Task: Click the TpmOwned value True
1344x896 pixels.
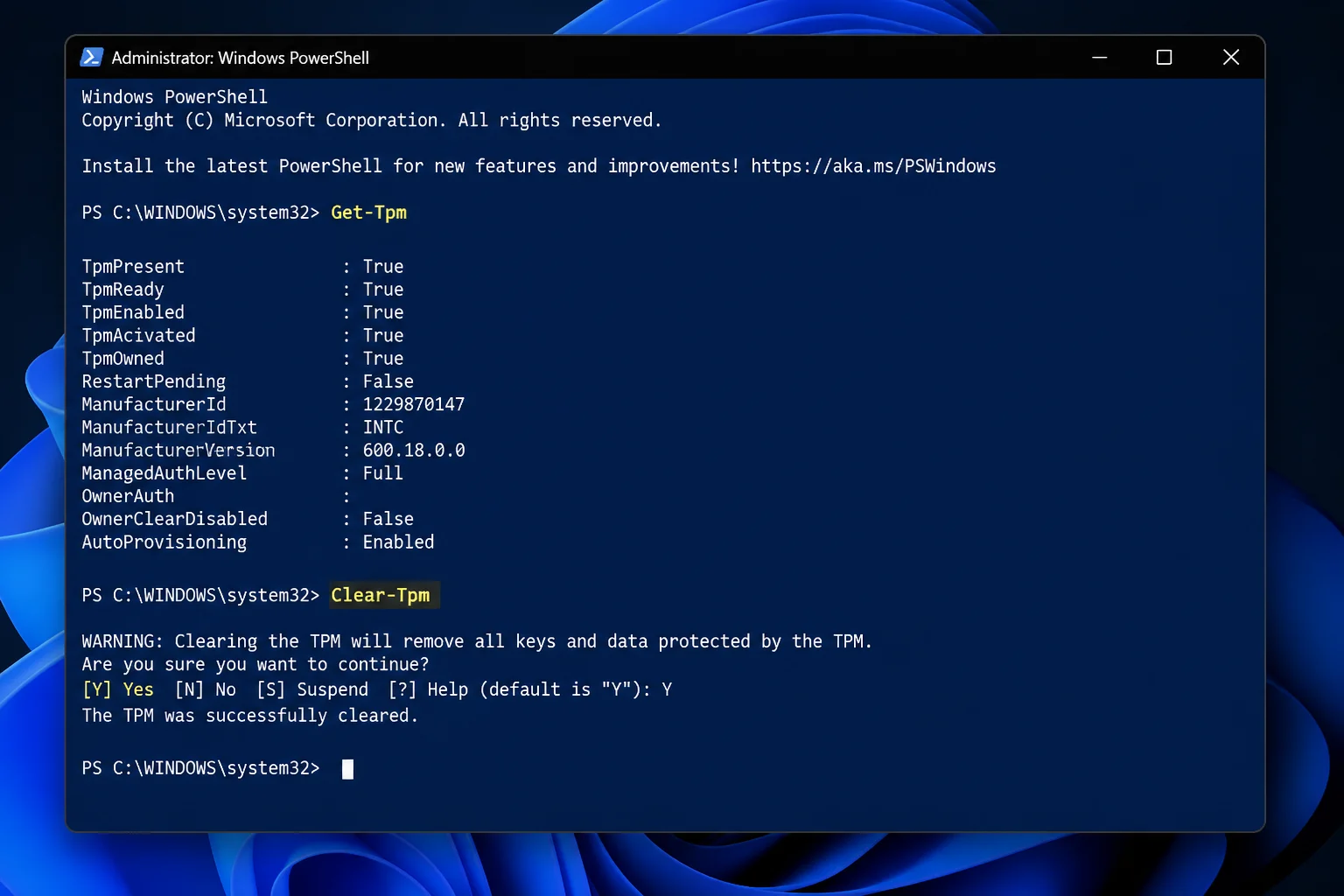Action: [x=383, y=359]
